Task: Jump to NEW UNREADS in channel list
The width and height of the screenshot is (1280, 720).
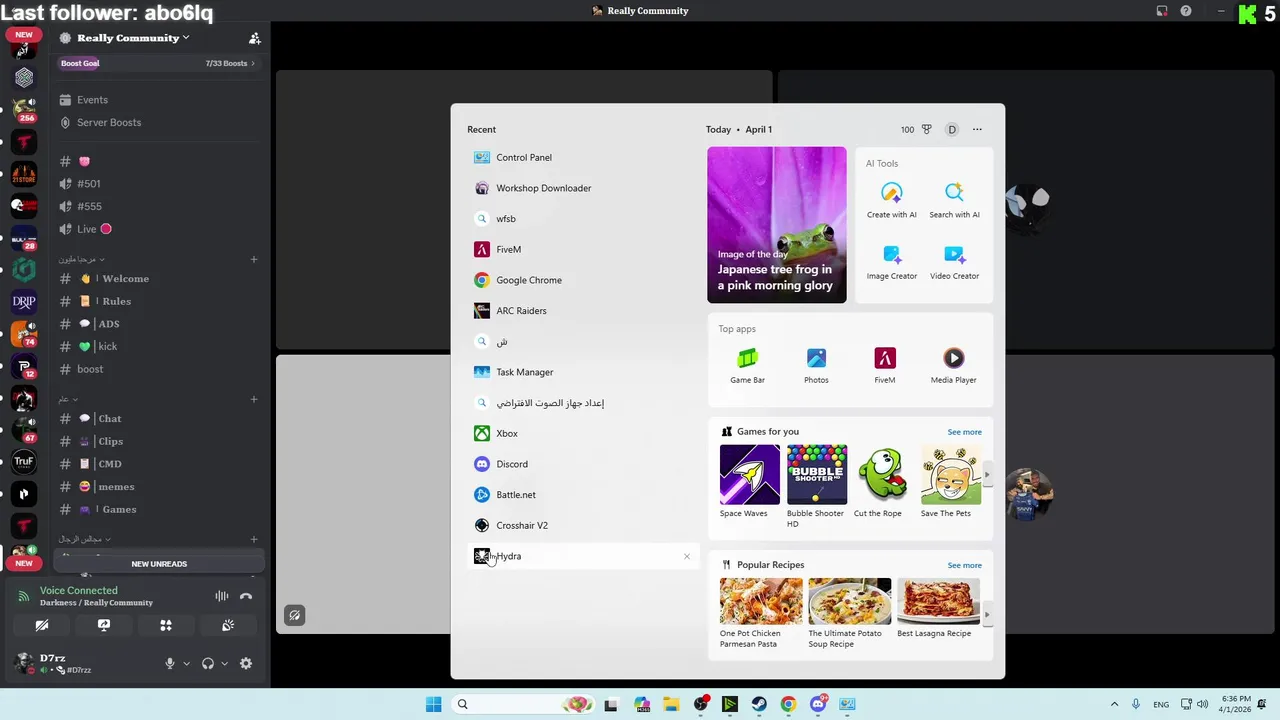Action: pos(159,564)
